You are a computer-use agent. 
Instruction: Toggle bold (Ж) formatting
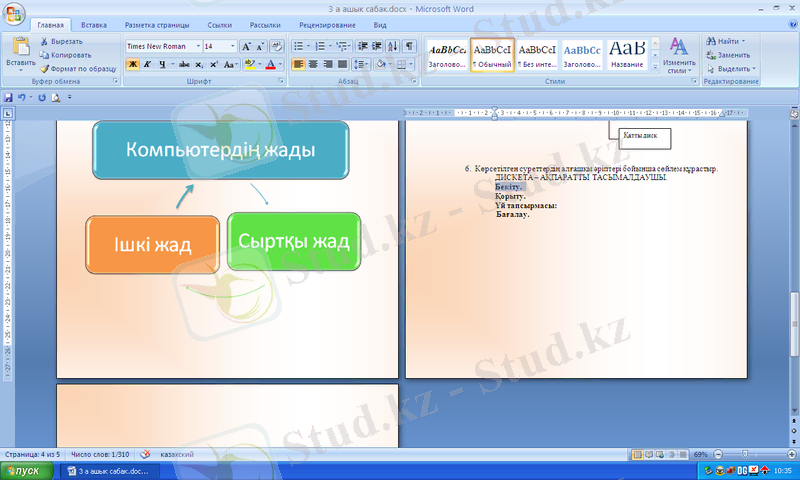pos(132,64)
